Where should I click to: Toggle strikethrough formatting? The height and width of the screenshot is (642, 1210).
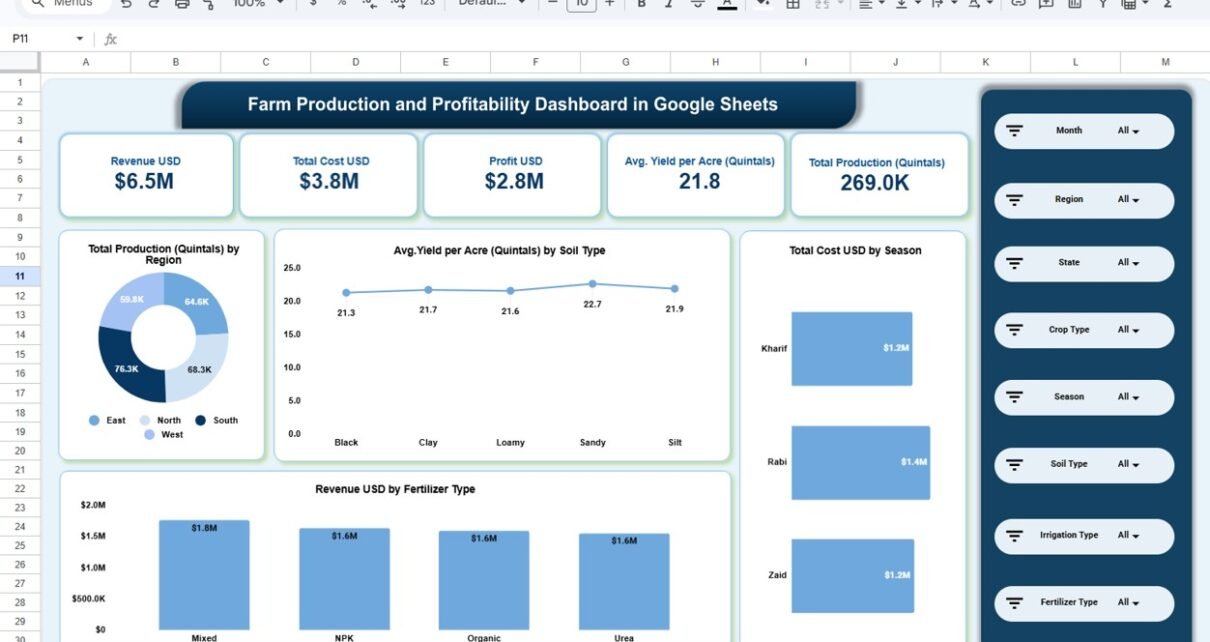coord(698,4)
